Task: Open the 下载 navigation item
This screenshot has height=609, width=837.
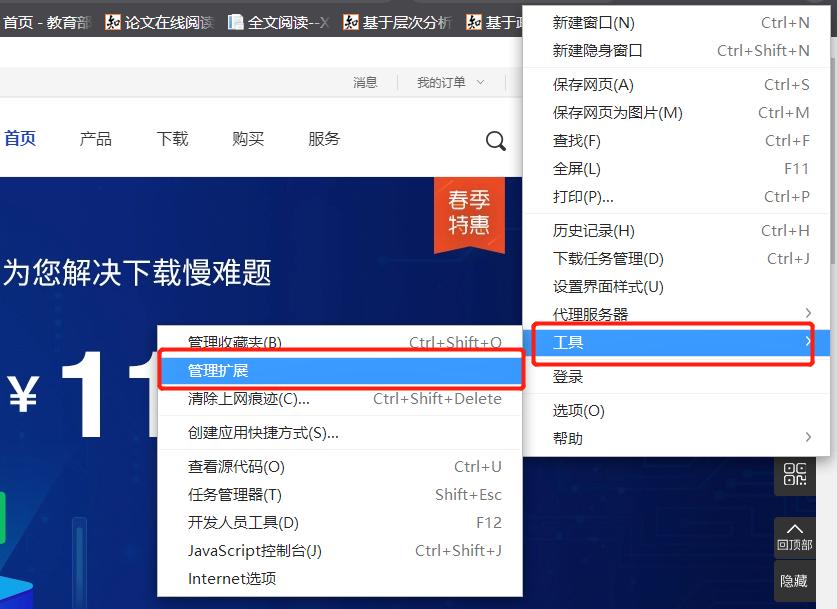Action: click(x=171, y=139)
